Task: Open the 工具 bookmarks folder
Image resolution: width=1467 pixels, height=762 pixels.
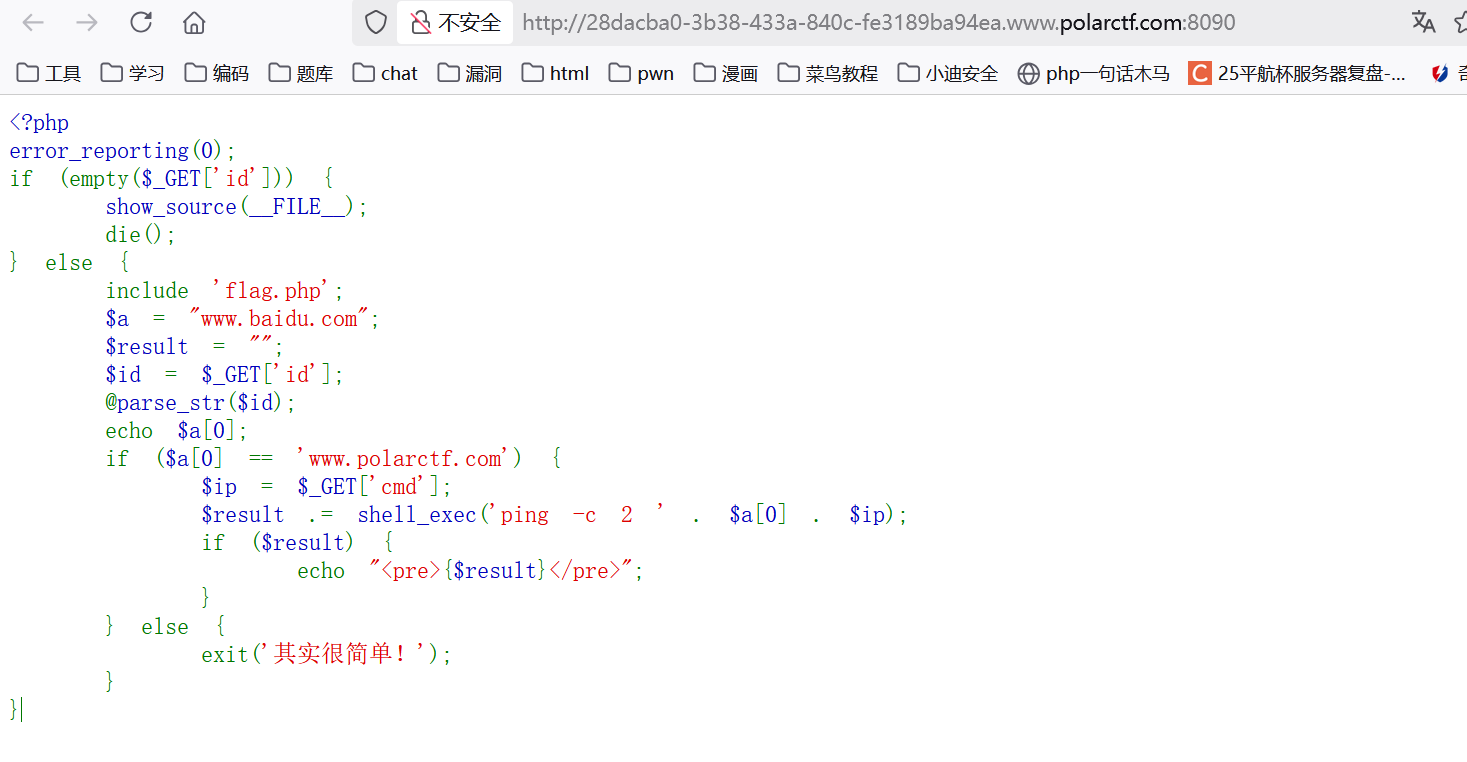Action: (x=49, y=73)
